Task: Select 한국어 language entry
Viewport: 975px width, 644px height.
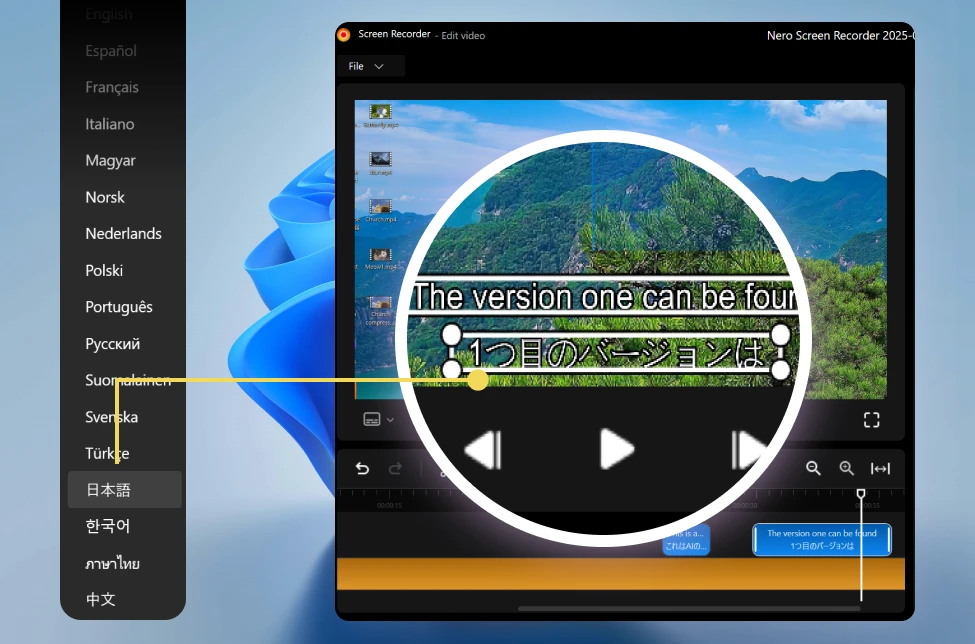Action: point(108,527)
